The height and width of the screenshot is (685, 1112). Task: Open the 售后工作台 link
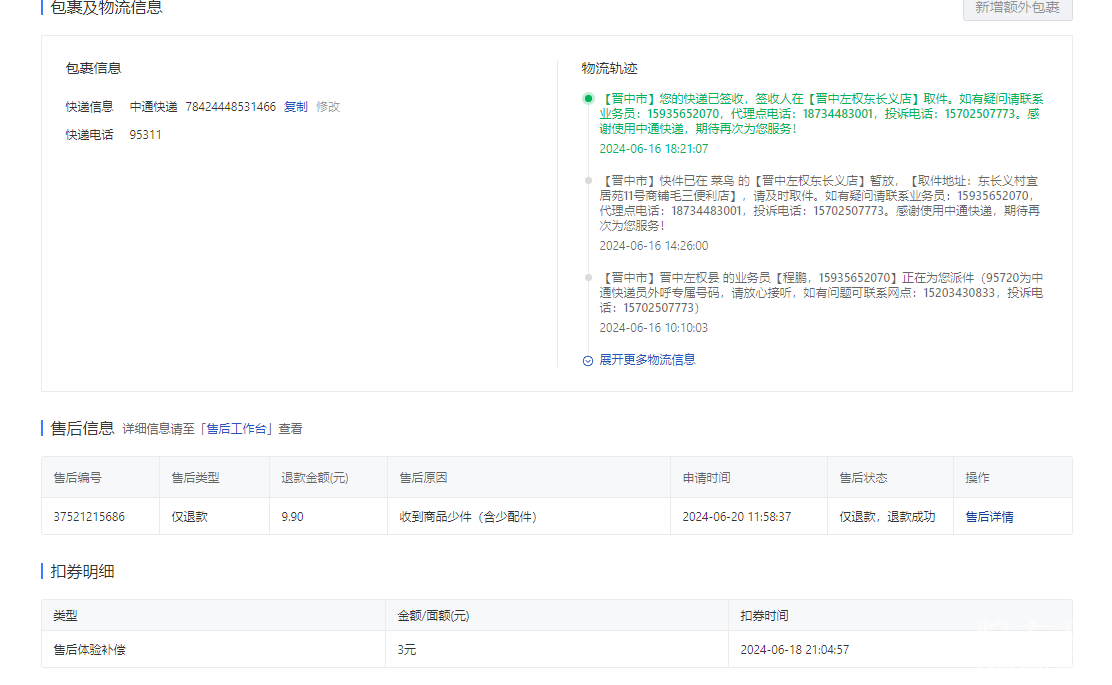pyautogui.click(x=237, y=429)
